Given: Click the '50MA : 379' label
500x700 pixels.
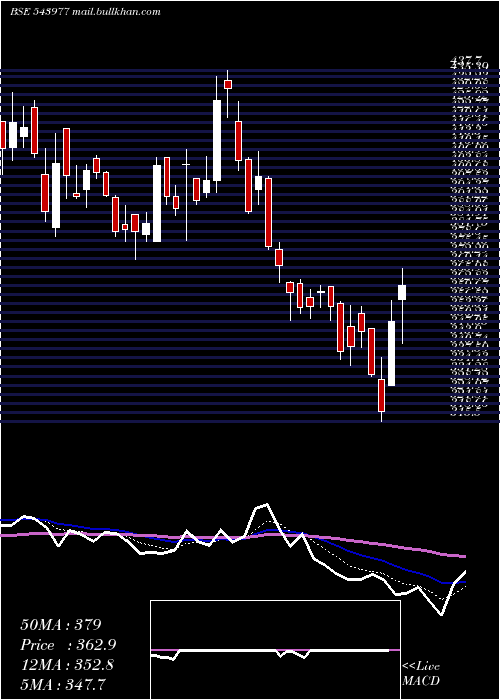Looking at the screenshot, I should 61,625.
